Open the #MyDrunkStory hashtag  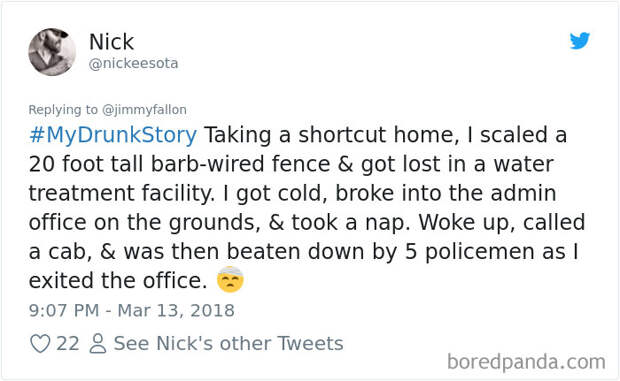tap(113, 135)
